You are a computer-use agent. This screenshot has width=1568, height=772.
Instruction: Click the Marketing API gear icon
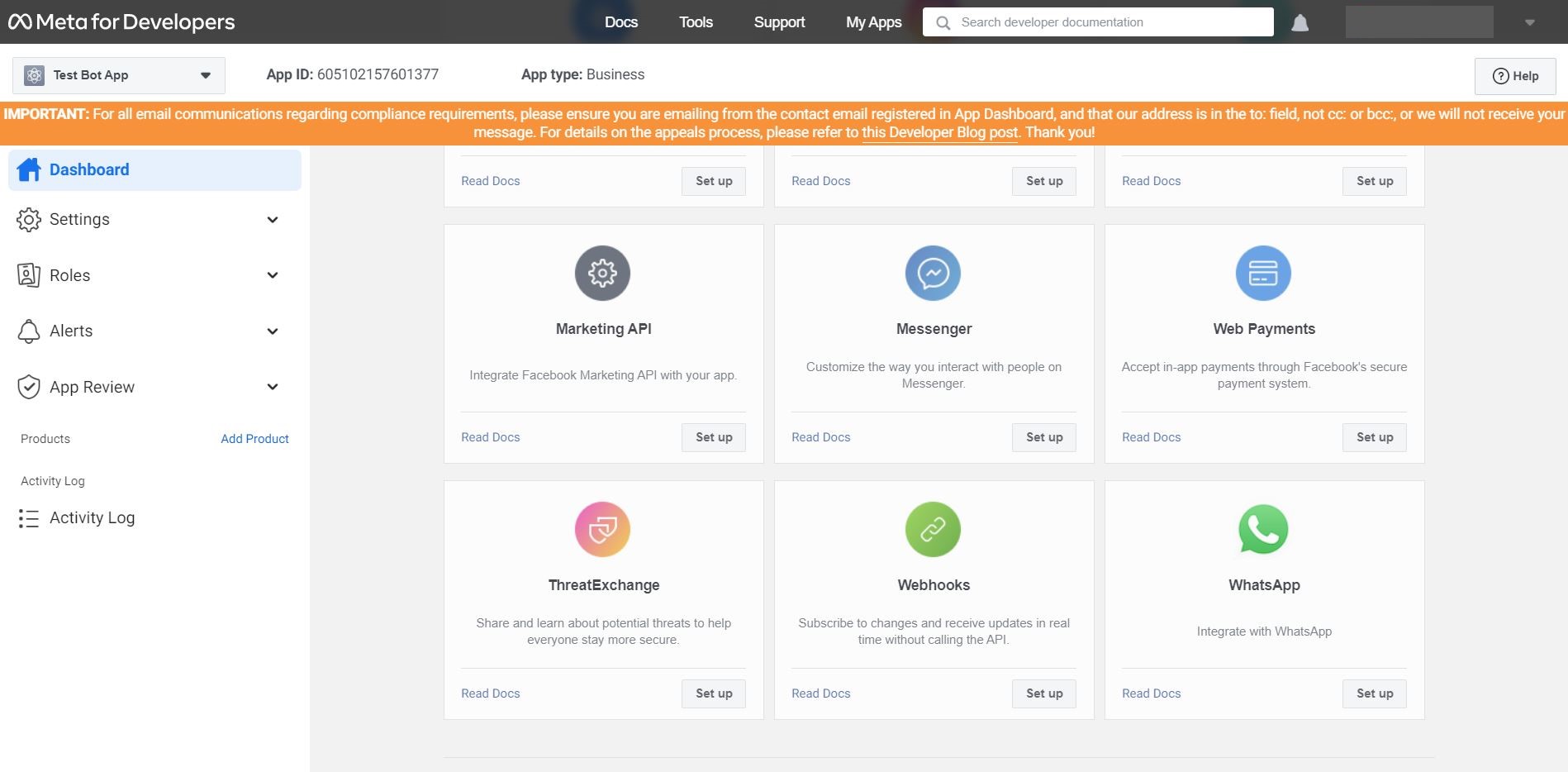pos(603,273)
